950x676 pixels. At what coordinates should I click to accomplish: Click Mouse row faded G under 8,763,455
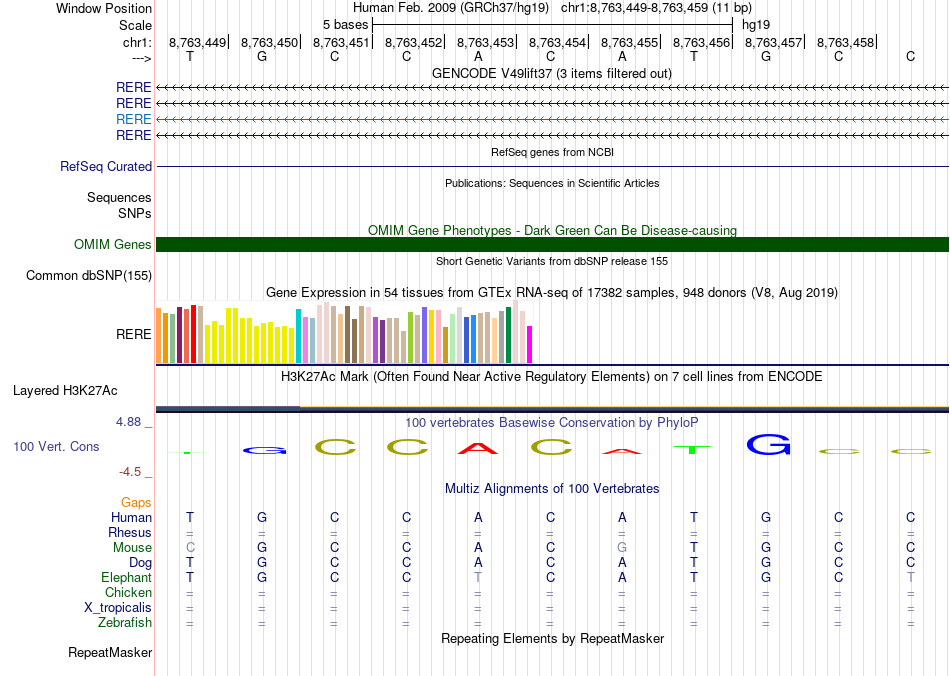[x=622, y=548]
